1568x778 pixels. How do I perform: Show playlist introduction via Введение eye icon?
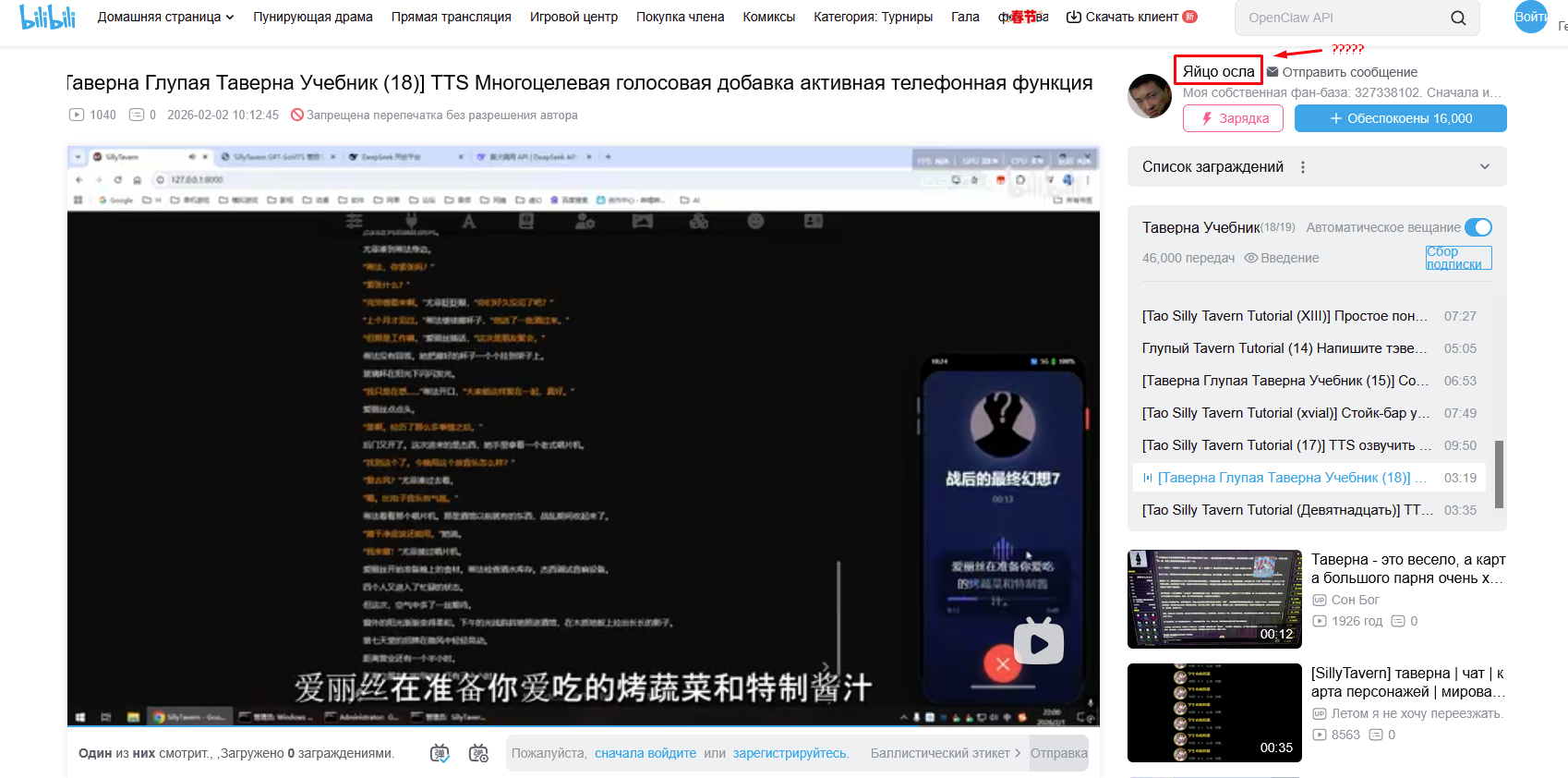click(1251, 258)
